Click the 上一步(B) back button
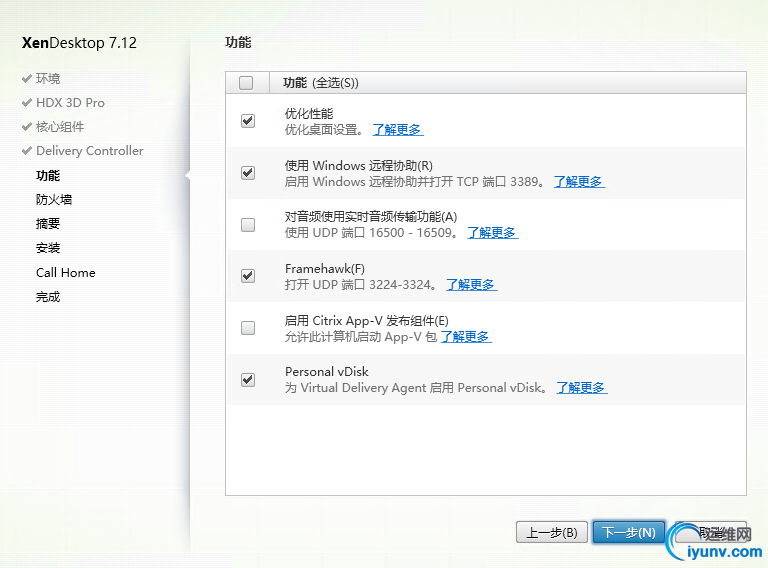This screenshot has height=568, width=768. click(x=552, y=532)
